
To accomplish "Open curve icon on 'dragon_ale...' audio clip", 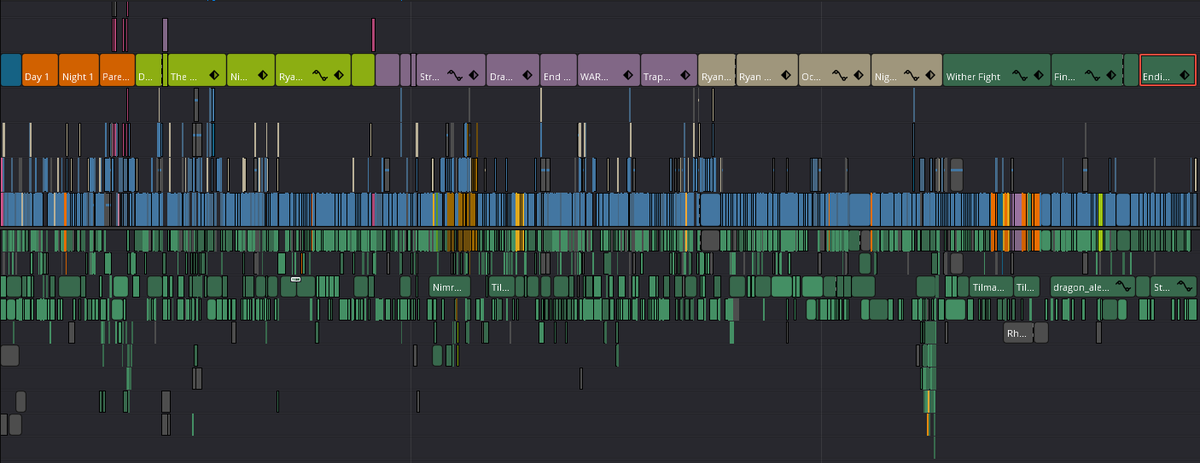I will 1123,287.
